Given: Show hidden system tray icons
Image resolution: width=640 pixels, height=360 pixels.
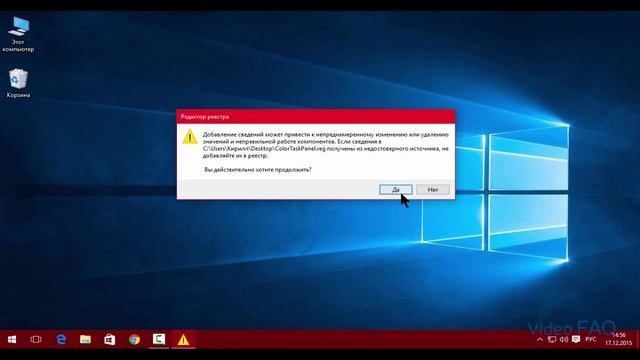Looking at the screenshot, I should pos(540,340).
